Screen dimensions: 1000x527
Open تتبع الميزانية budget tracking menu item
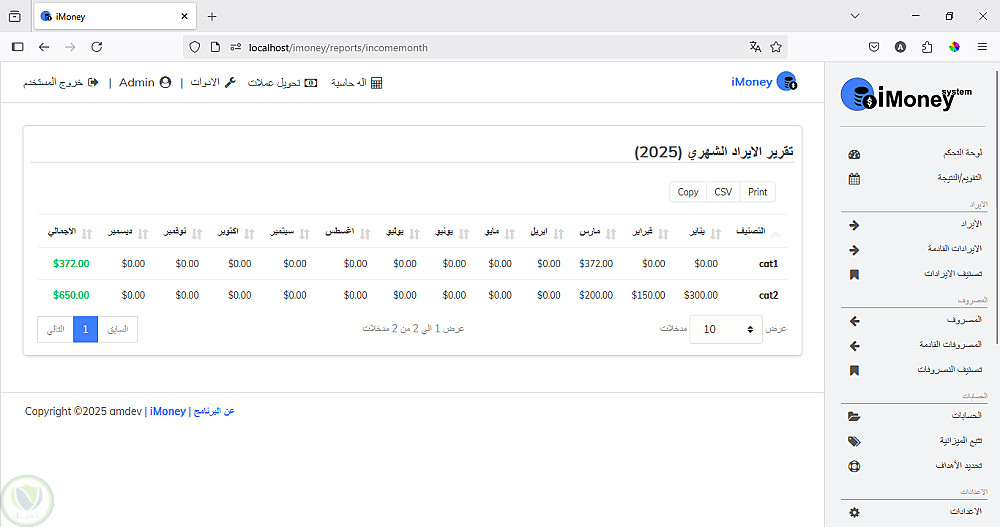click(x=961, y=440)
